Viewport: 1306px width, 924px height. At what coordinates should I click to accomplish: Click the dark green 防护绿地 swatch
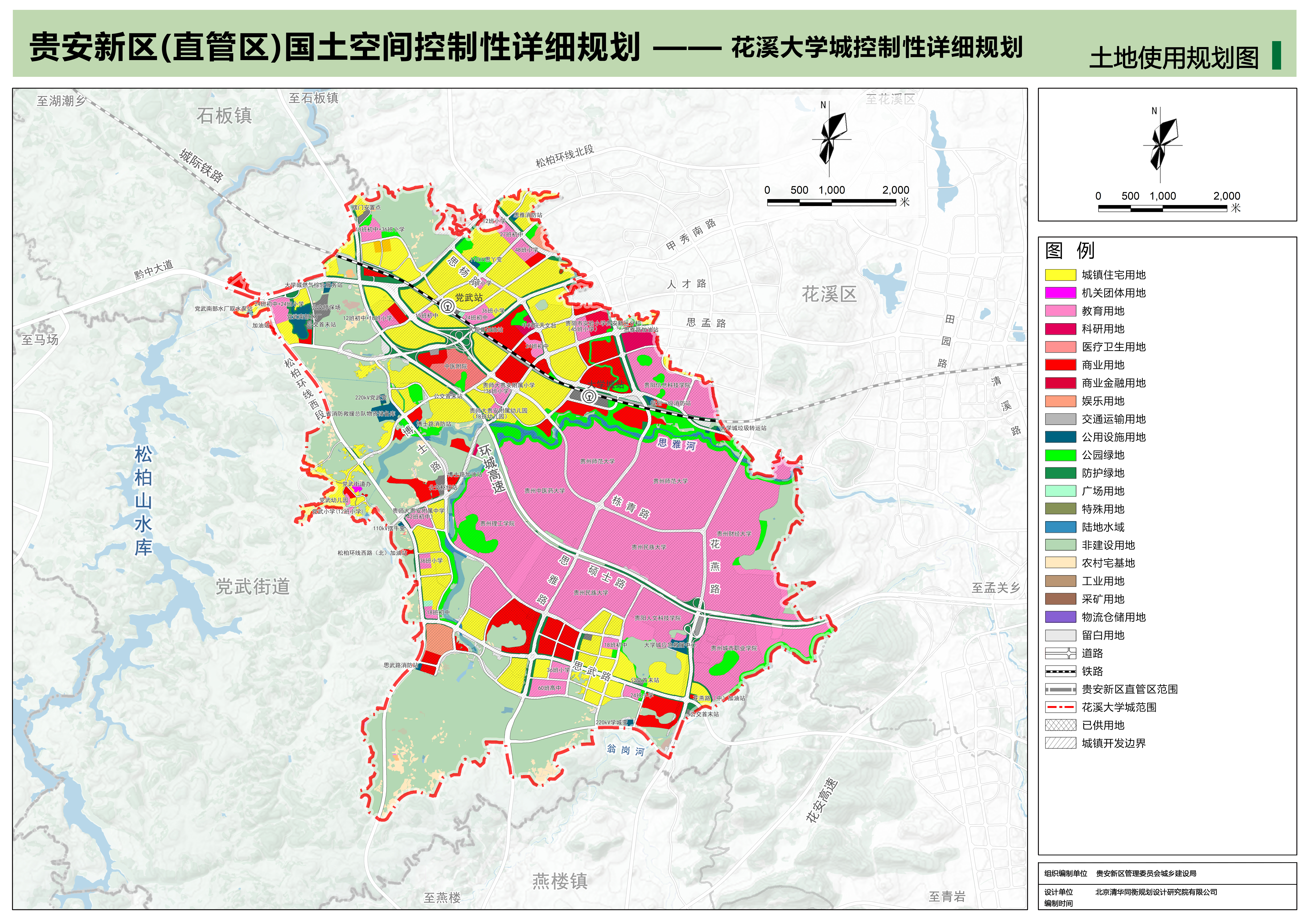tap(1060, 473)
